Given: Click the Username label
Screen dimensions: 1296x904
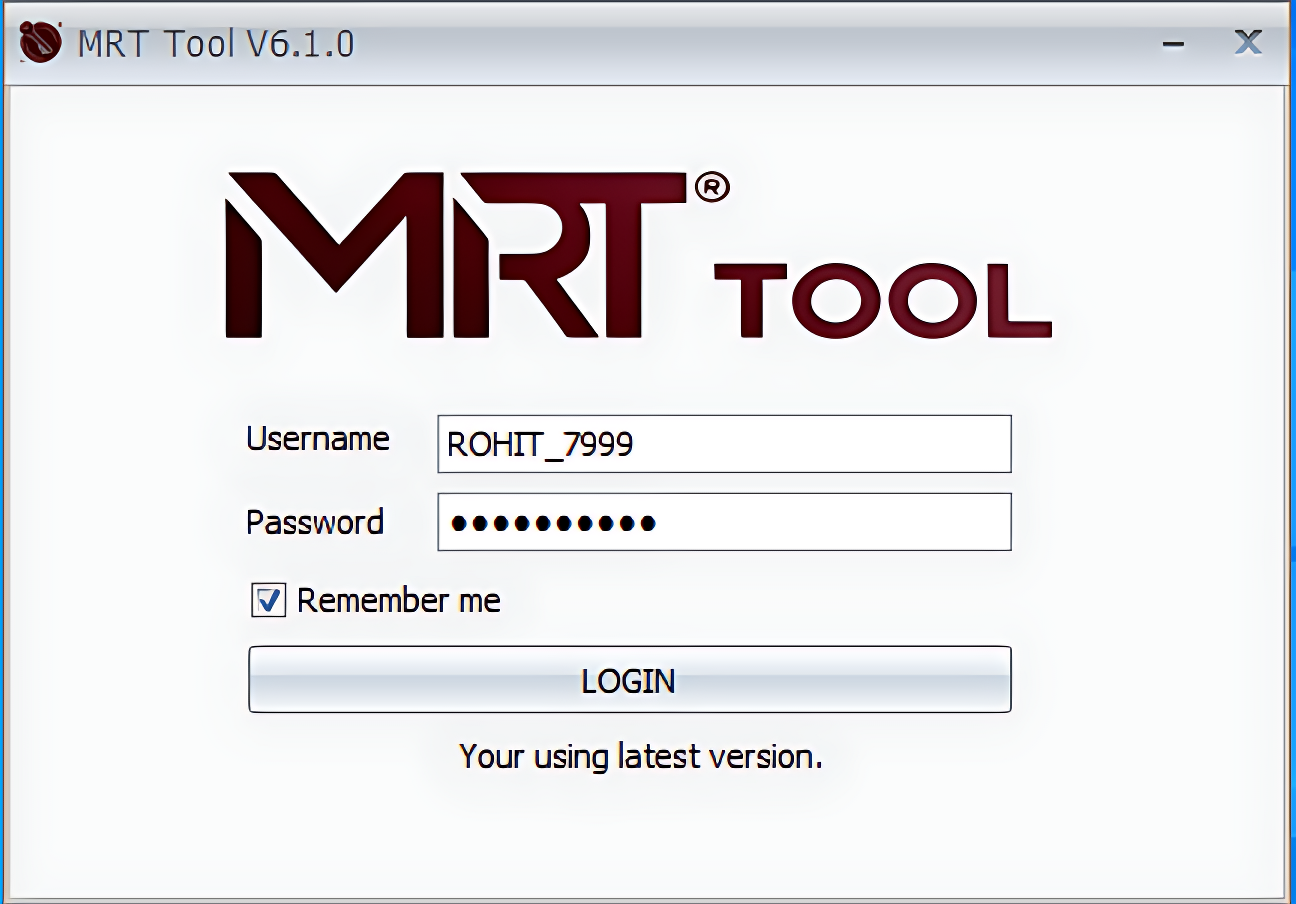Looking at the screenshot, I should pyautogui.click(x=318, y=439).
